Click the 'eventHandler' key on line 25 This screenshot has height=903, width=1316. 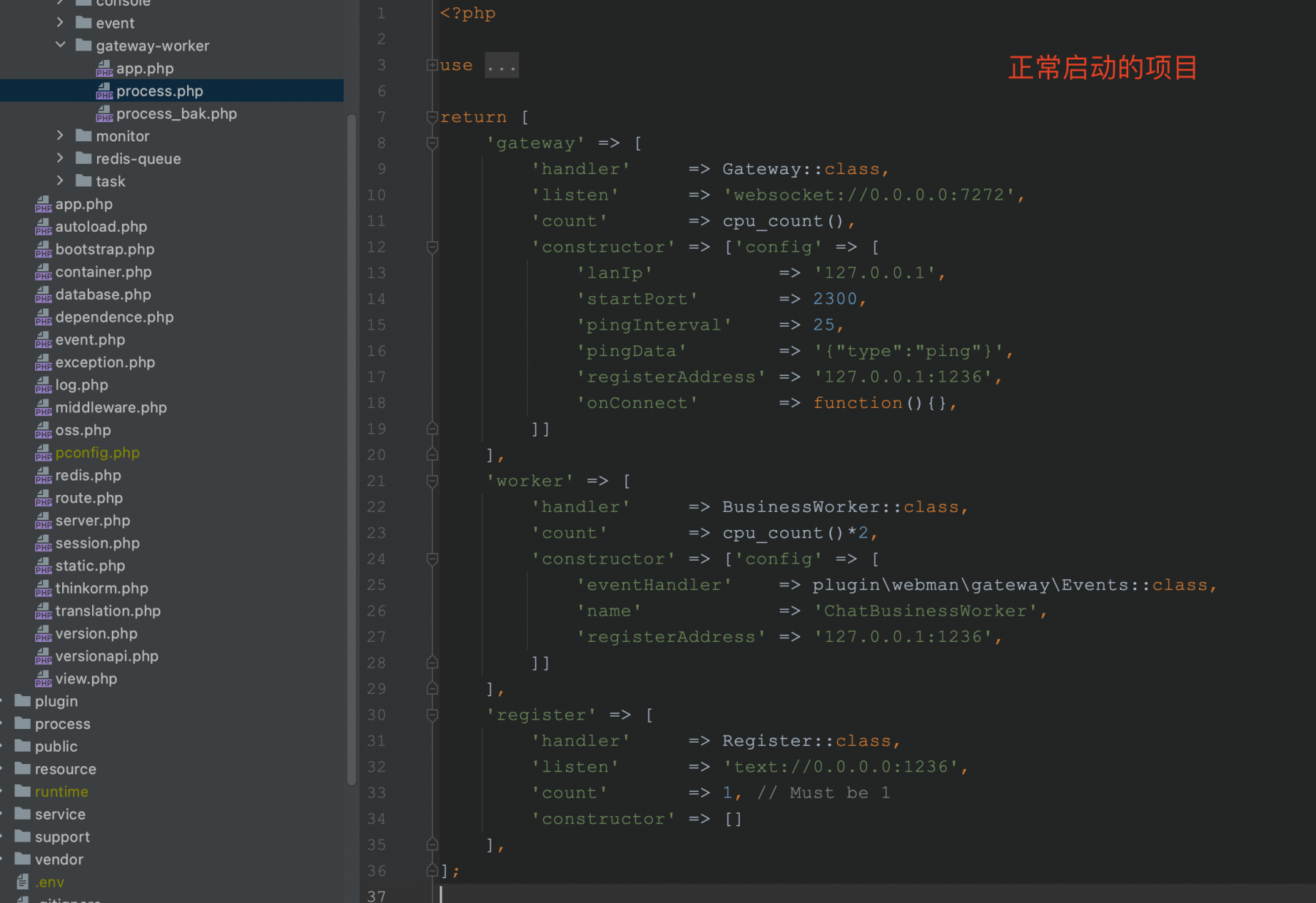point(654,585)
